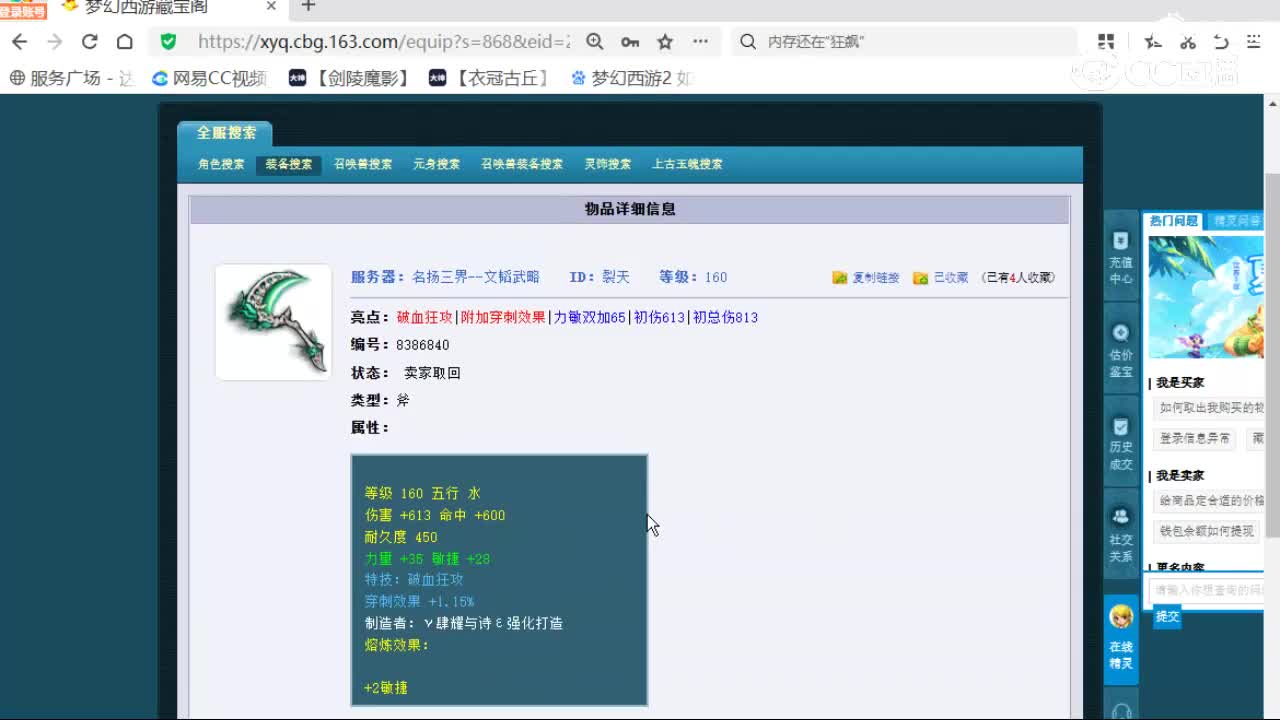The height and width of the screenshot is (720, 1280).
Task: Click the 提交 submit button
Action: [x=1167, y=617]
